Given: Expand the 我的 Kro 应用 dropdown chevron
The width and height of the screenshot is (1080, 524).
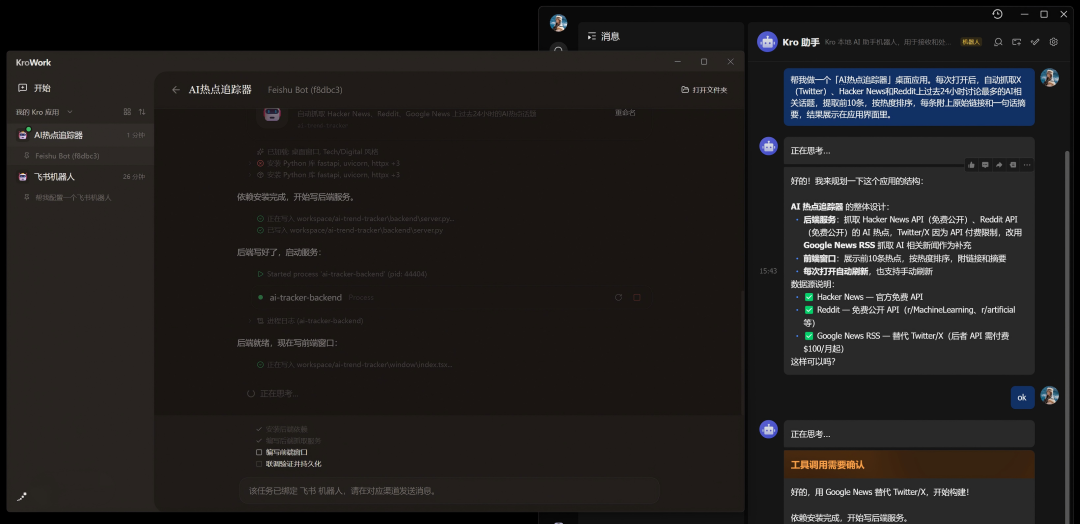Looking at the screenshot, I should [x=70, y=112].
